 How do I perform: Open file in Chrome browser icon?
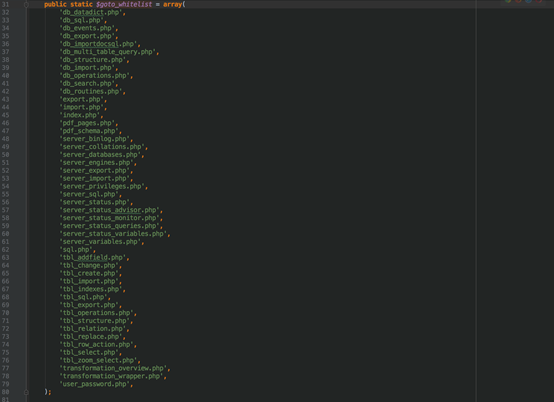point(508,1)
